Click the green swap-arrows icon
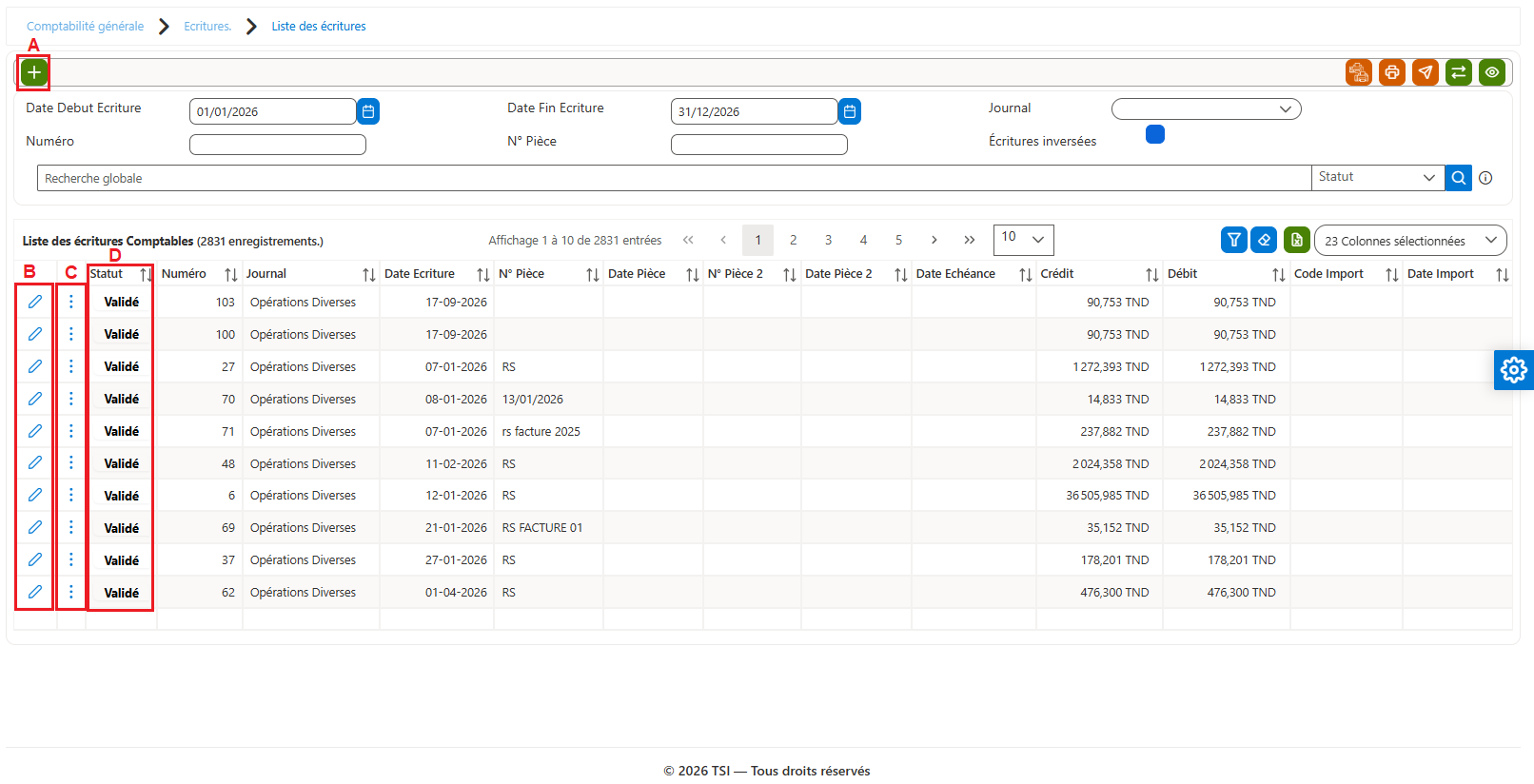Image resolution: width=1534 pixels, height=784 pixels. 1459,72
